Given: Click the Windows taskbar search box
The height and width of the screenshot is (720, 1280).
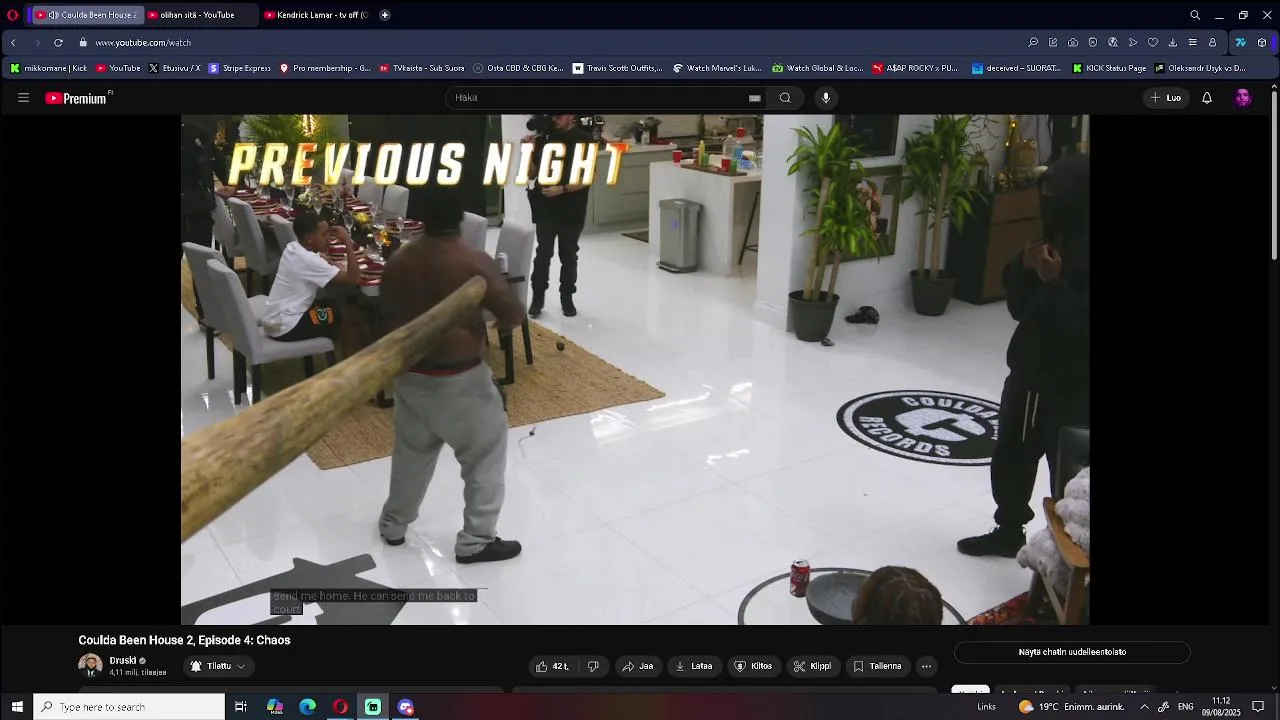Looking at the screenshot, I should [129, 707].
